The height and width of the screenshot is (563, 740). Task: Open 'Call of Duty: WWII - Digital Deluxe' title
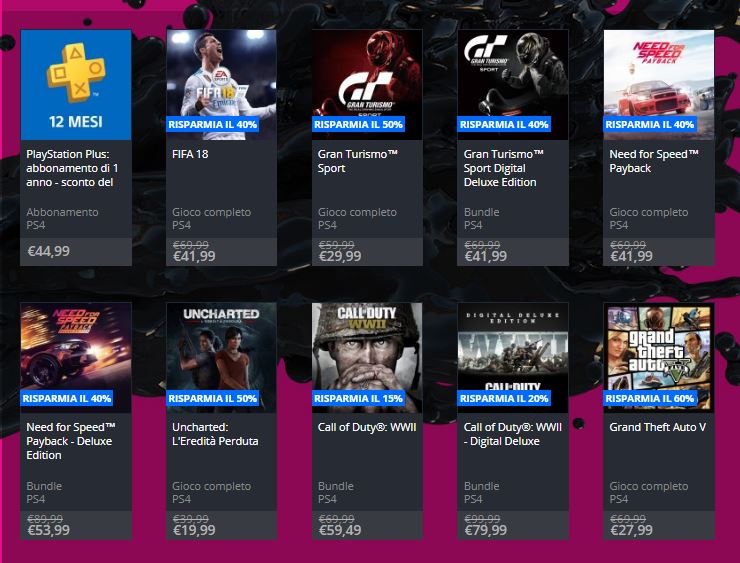513,434
